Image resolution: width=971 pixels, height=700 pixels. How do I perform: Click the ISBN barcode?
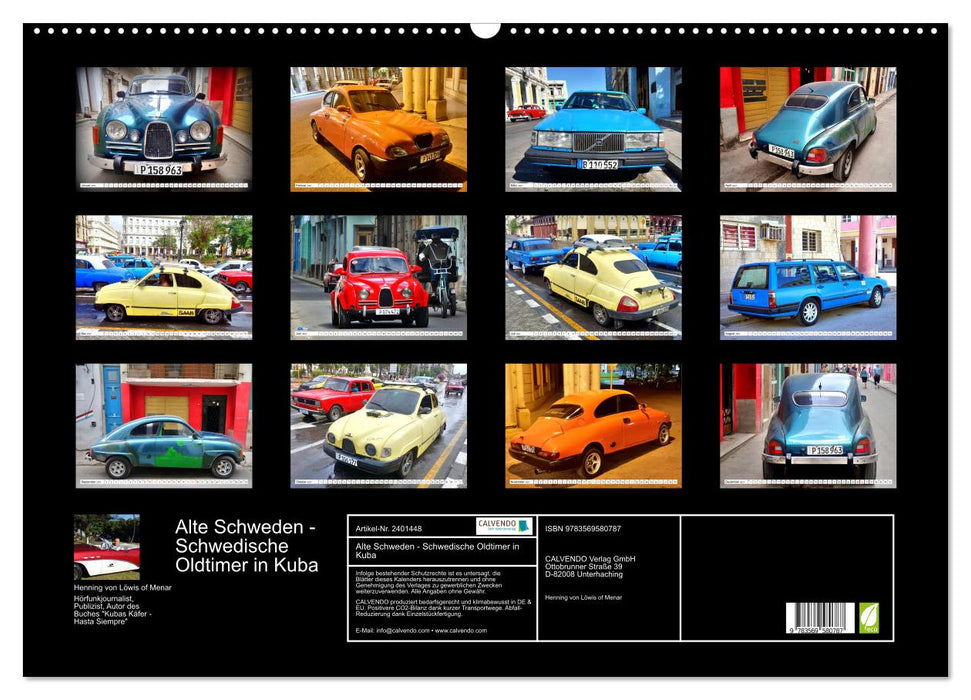(x=821, y=618)
